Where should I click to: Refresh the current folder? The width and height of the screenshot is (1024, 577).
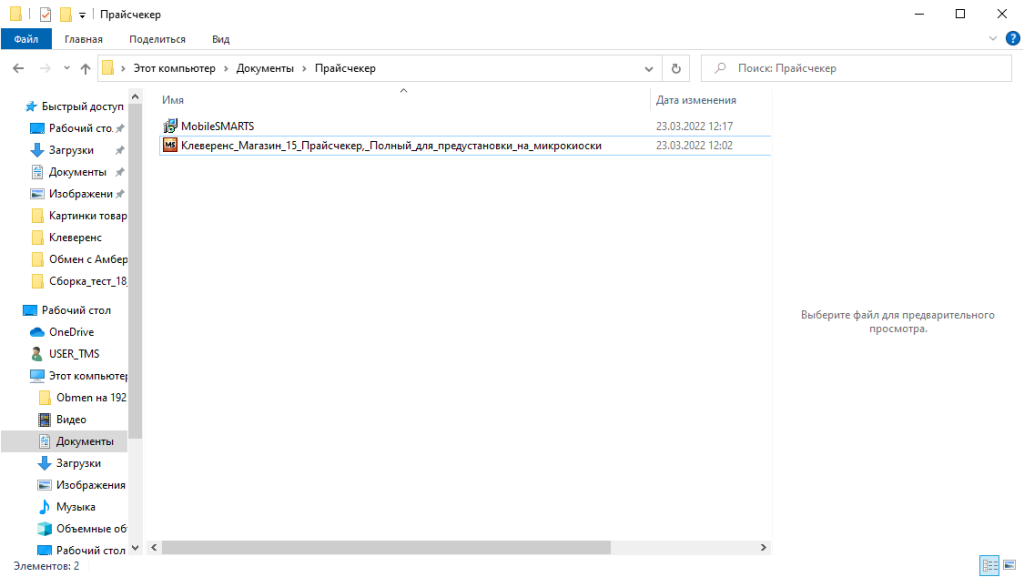(676, 69)
